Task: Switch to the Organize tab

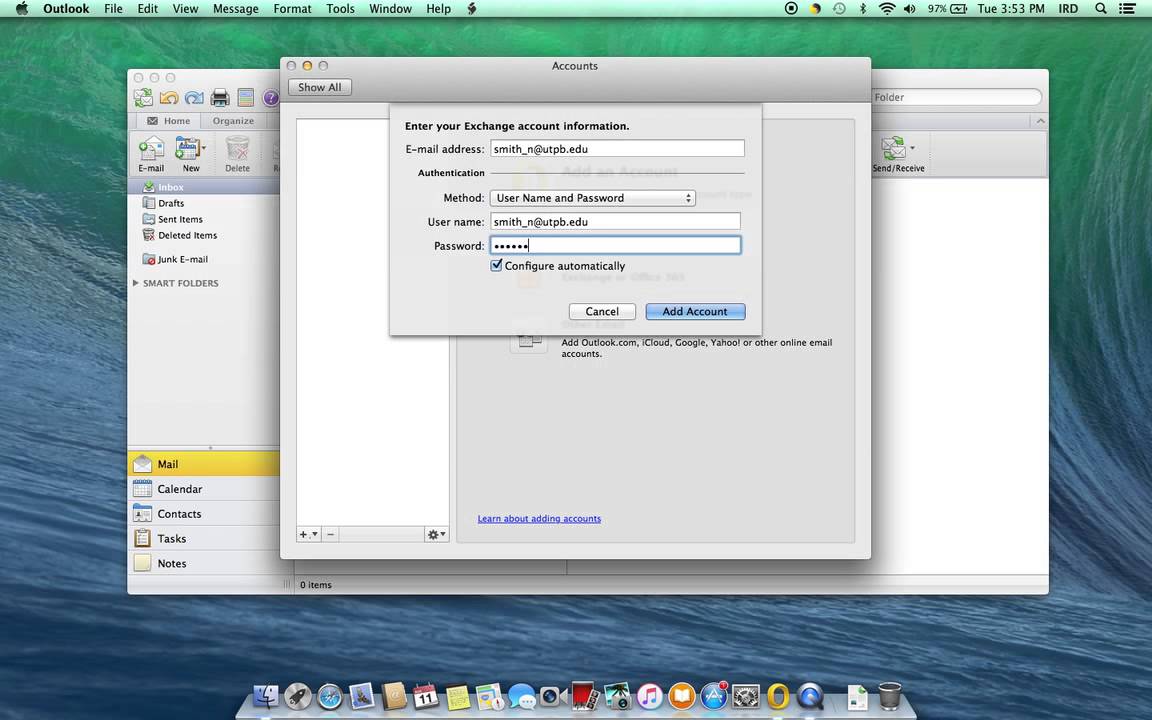Action: point(233,120)
